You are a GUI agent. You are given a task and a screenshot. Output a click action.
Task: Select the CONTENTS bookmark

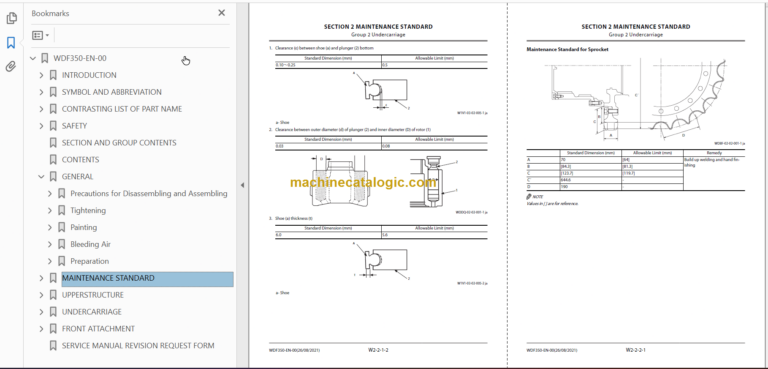[80, 160]
